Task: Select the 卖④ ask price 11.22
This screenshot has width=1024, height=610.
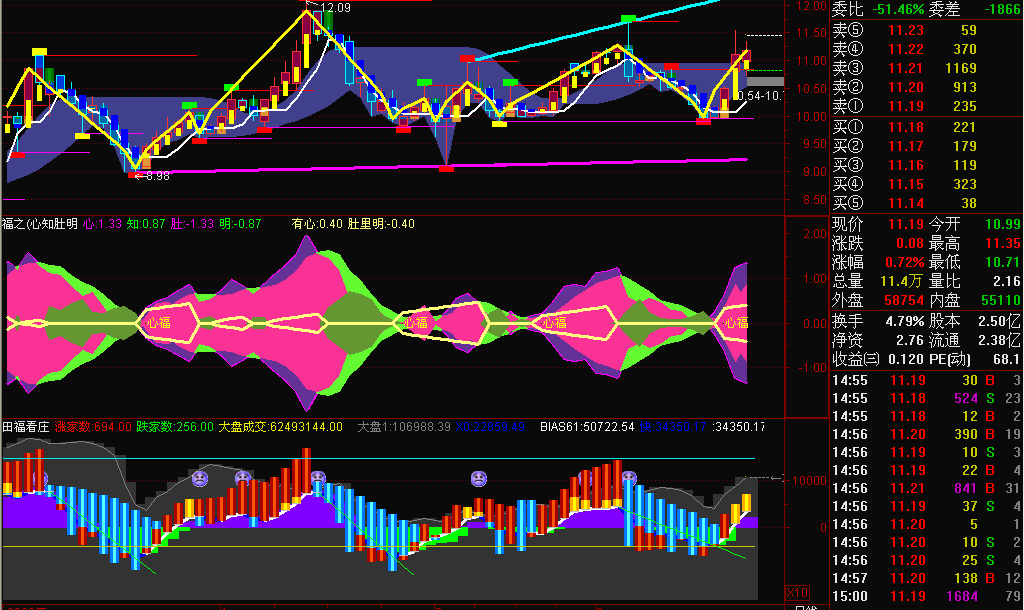Action: [906, 49]
